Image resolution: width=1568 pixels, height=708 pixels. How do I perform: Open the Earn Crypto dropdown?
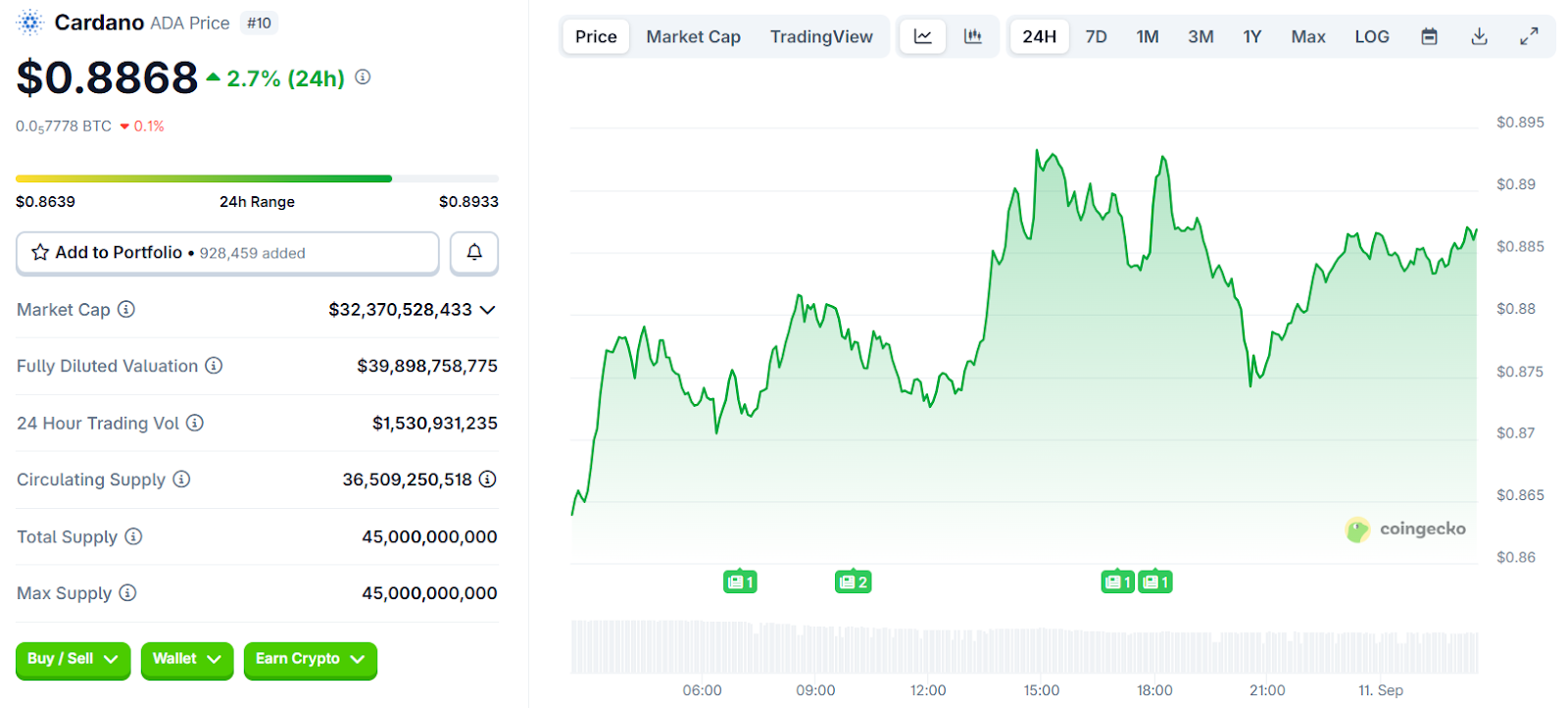310,659
